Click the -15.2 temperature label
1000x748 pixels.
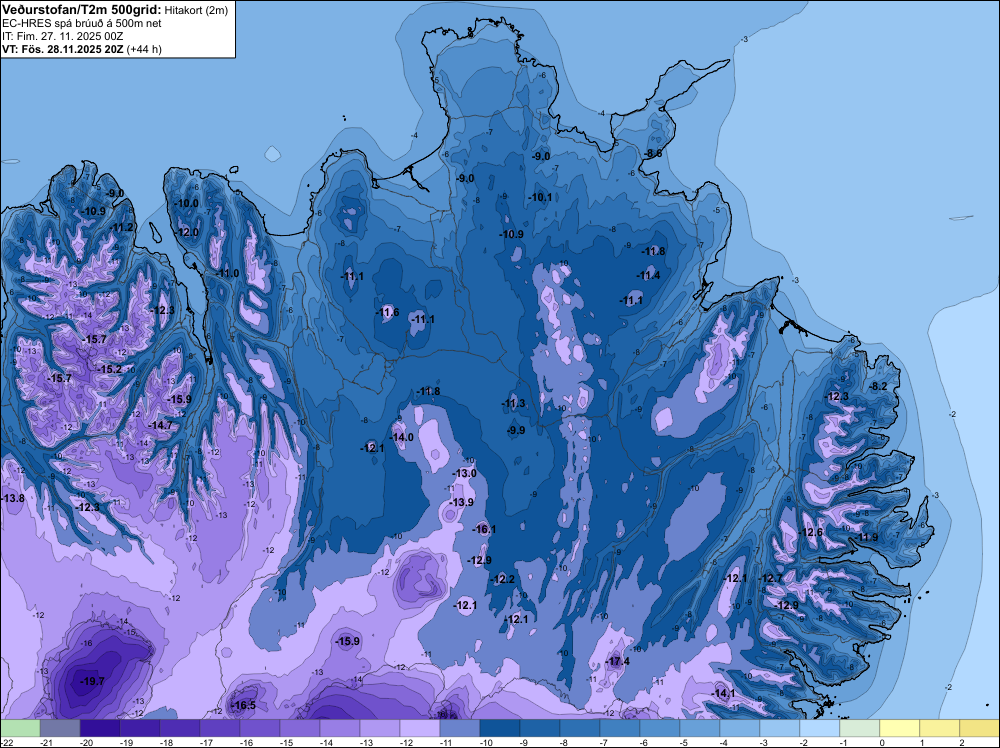110,369
